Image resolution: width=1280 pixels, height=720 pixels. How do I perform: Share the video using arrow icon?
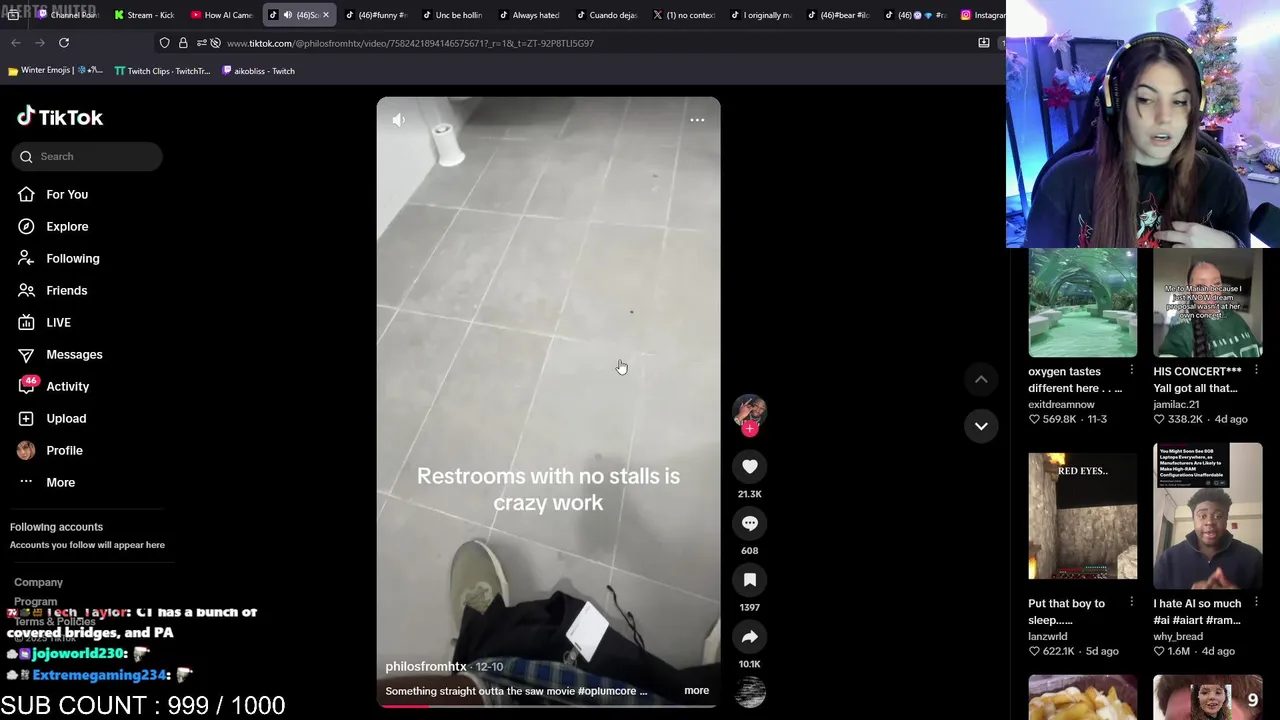point(750,637)
